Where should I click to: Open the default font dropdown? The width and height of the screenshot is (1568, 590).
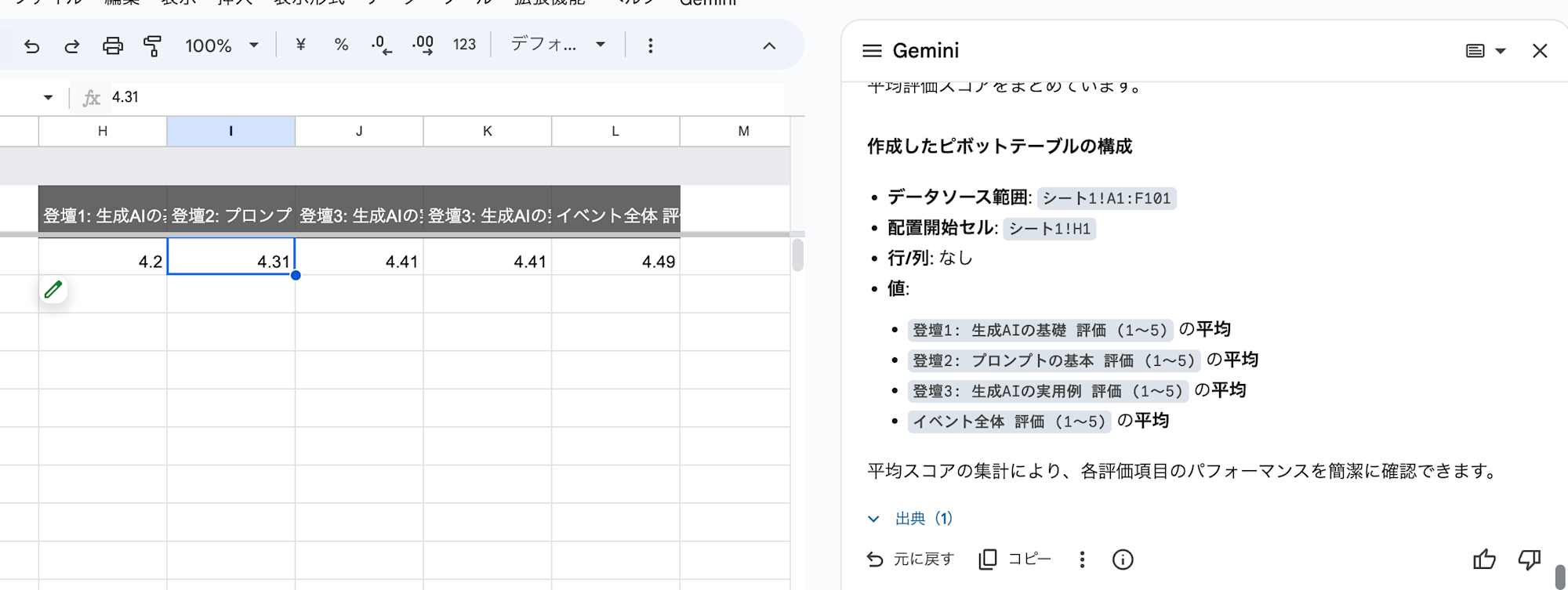coord(558,45)
